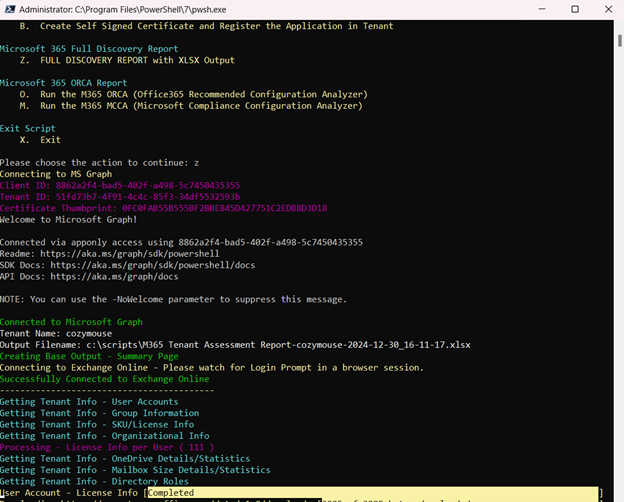This screenshot has height=502, width=624.
Task: Click 'Creating Base Output - Summary Page' line
Action: [89, 356]
